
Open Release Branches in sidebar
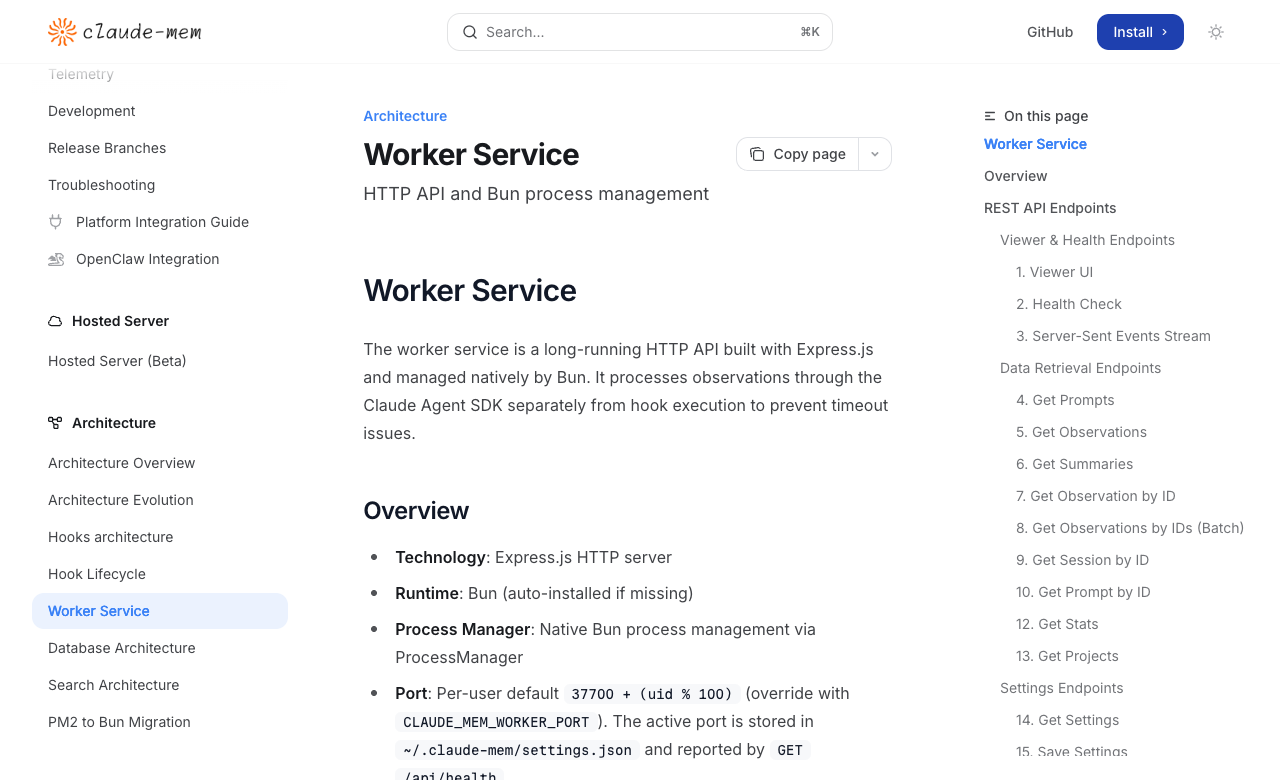(x=107, y=148)
